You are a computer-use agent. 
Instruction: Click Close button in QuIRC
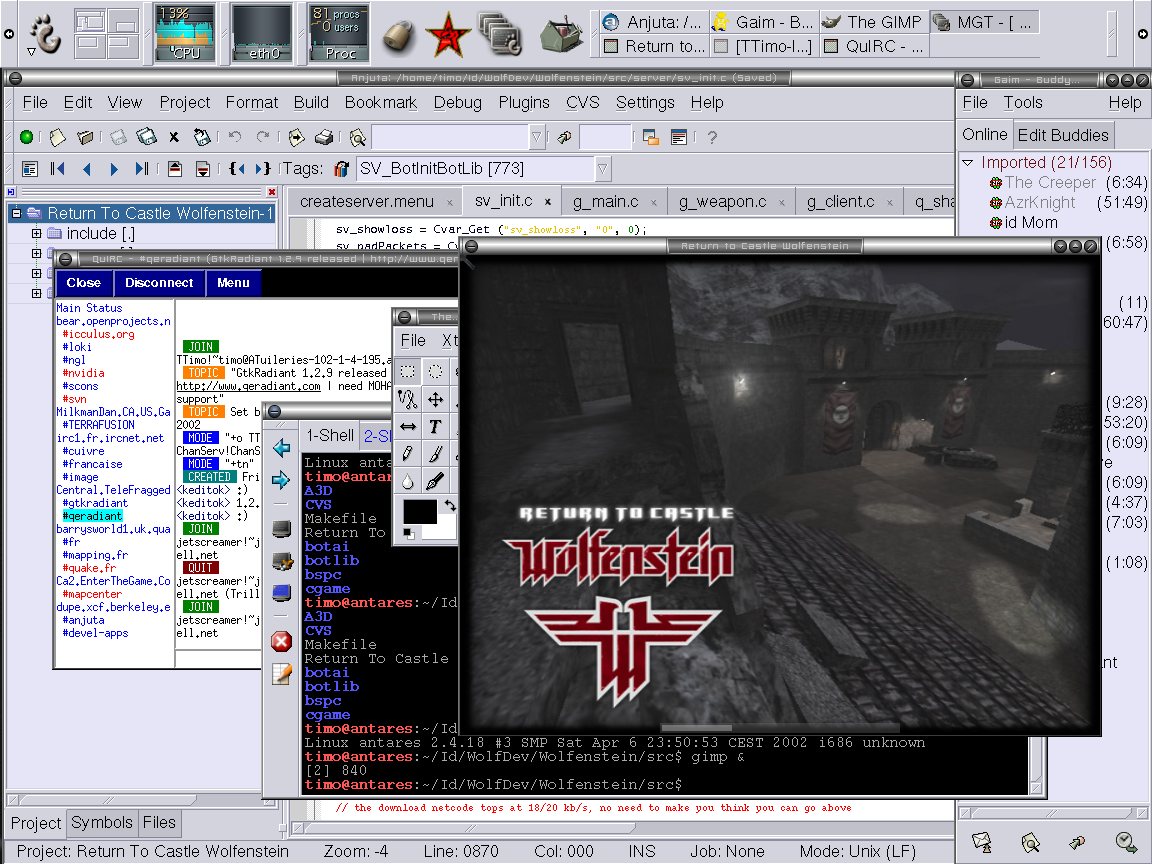83,283
